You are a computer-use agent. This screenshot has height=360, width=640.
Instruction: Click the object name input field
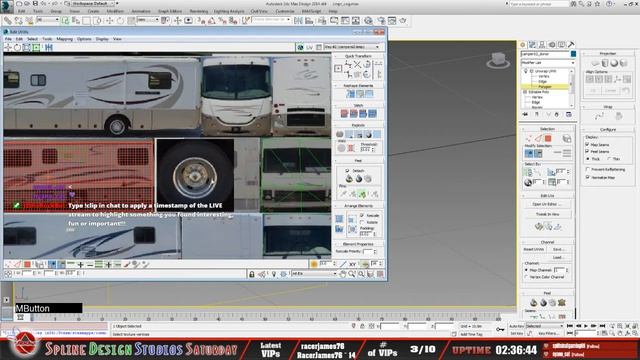tap(545, 54)
